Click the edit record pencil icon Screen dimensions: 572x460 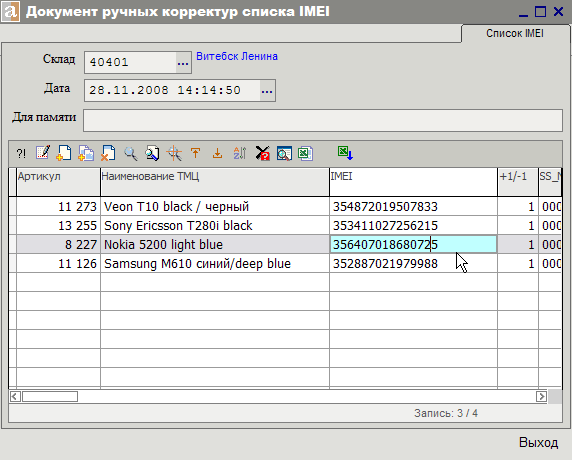tap(43, 153)
